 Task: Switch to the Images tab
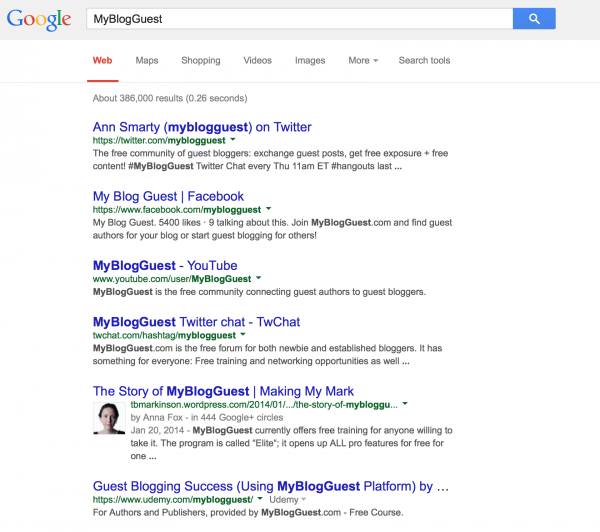pos(310,60)
